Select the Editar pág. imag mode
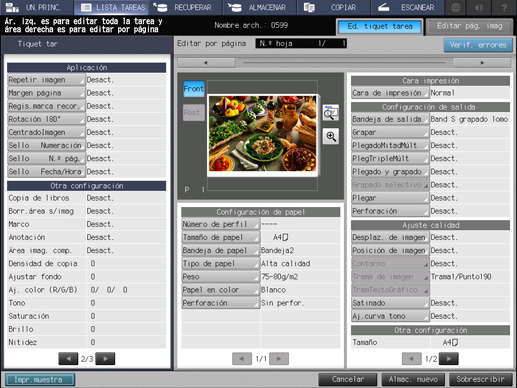The height and width of the screenshot is (388, 517). [x=470, y=26]
